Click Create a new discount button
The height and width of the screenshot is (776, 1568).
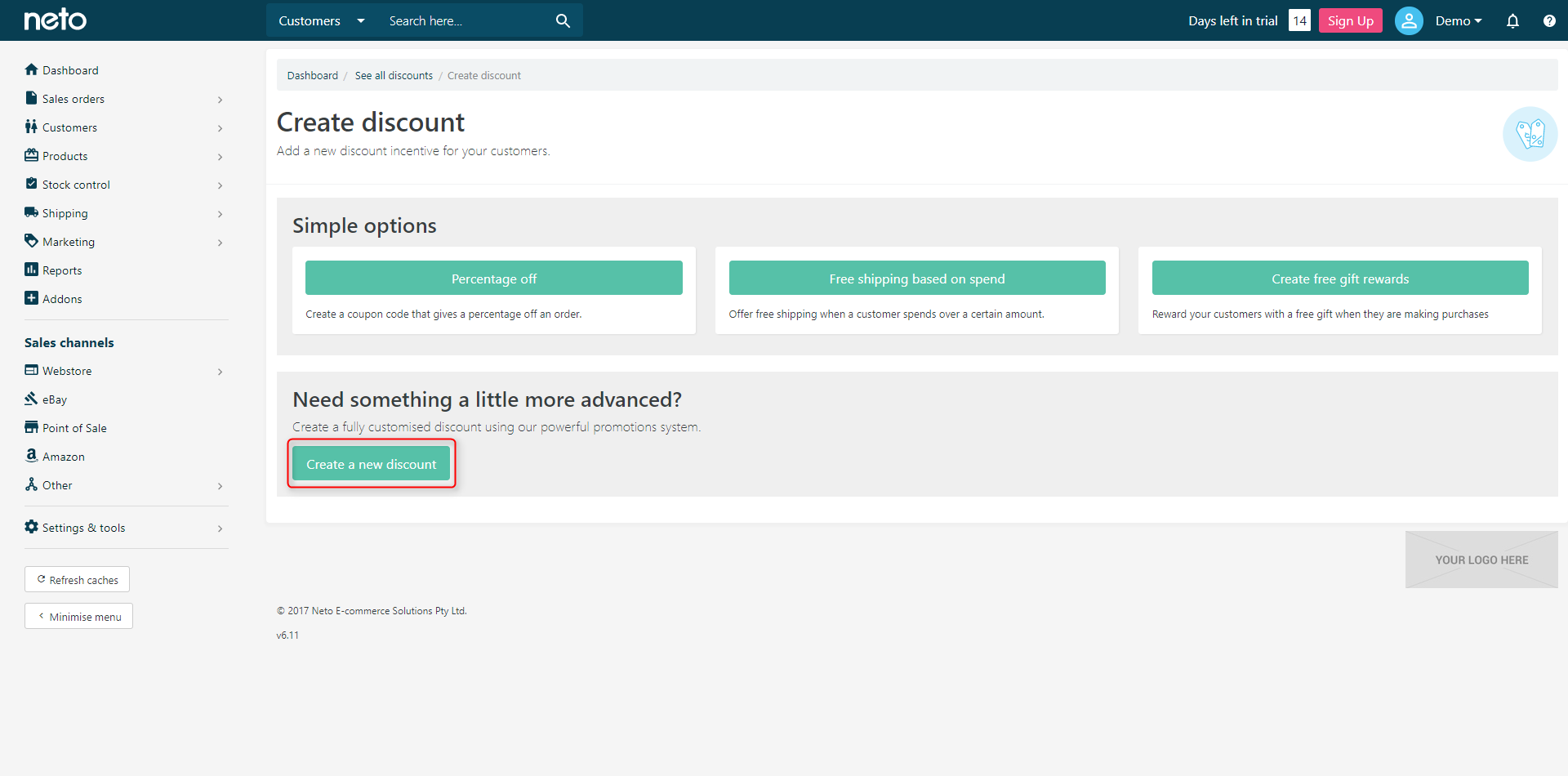tap(372, 464)
